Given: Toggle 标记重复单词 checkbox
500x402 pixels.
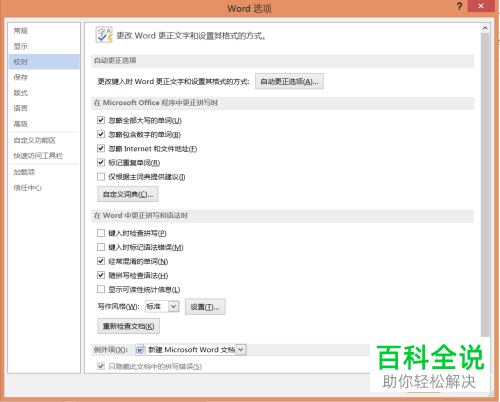Looking at the screenshot, I should click(101, 162).
